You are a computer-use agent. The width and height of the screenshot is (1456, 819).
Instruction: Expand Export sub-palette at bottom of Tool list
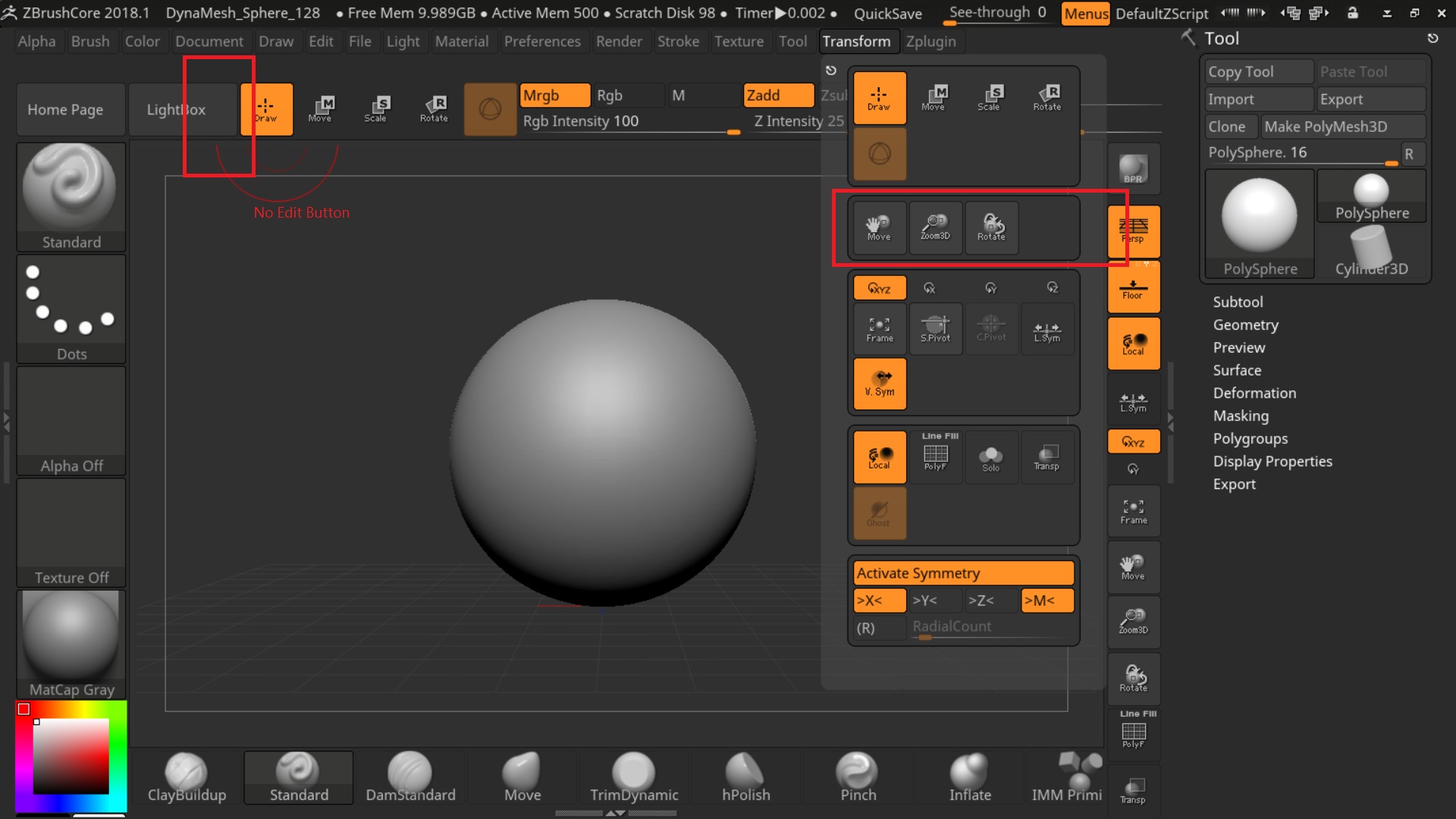(1234, 484)
